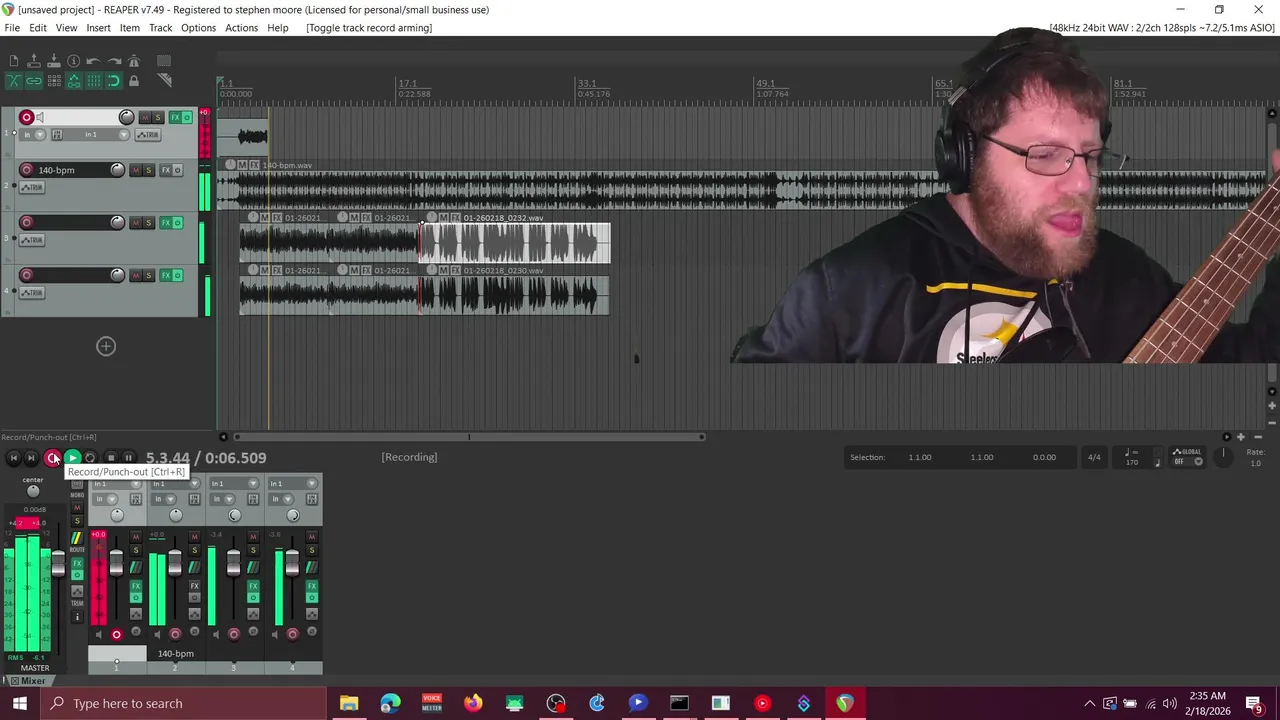Image resolution: width=1280 pixels, height=720 pixels.
Task: Toggle snap magnet toolbar icon
Action: [x=114, y=81]
